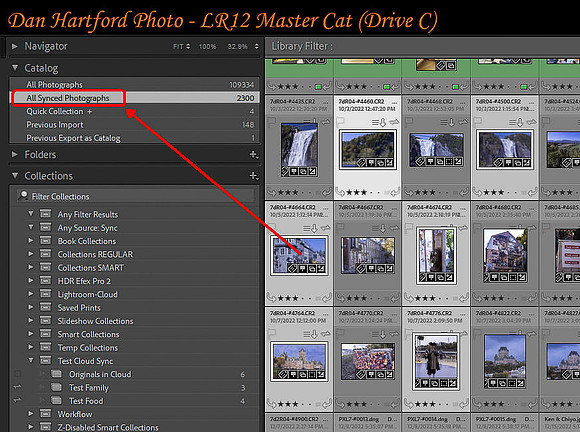The width and height of the screenshot is (580, 432).
Task: Expand the Lightroom-Cloud collection set
Action: (31, 294)
